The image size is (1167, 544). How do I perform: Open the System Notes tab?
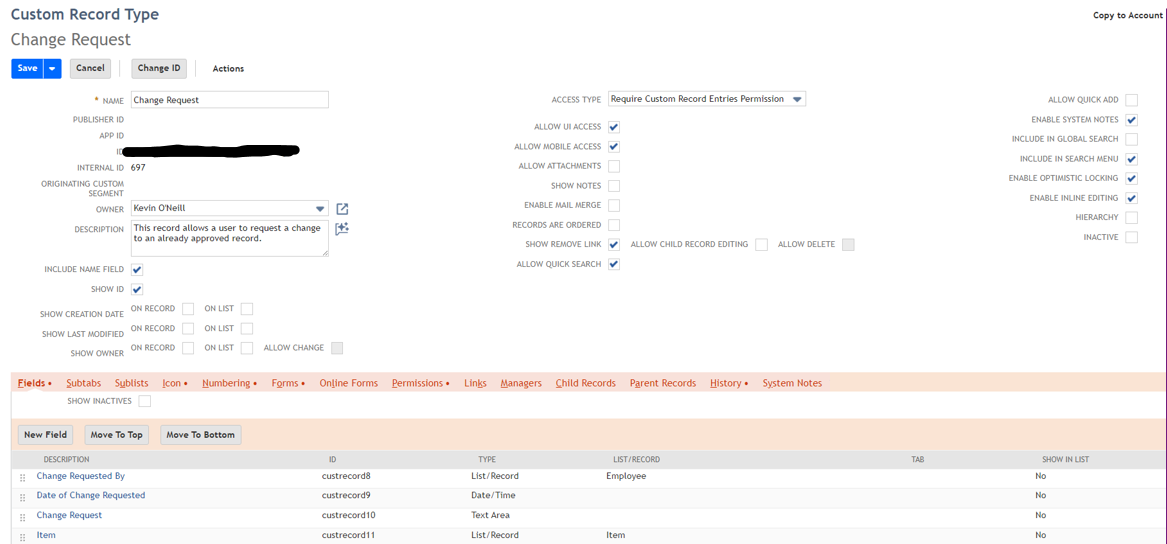coord(792,383)
